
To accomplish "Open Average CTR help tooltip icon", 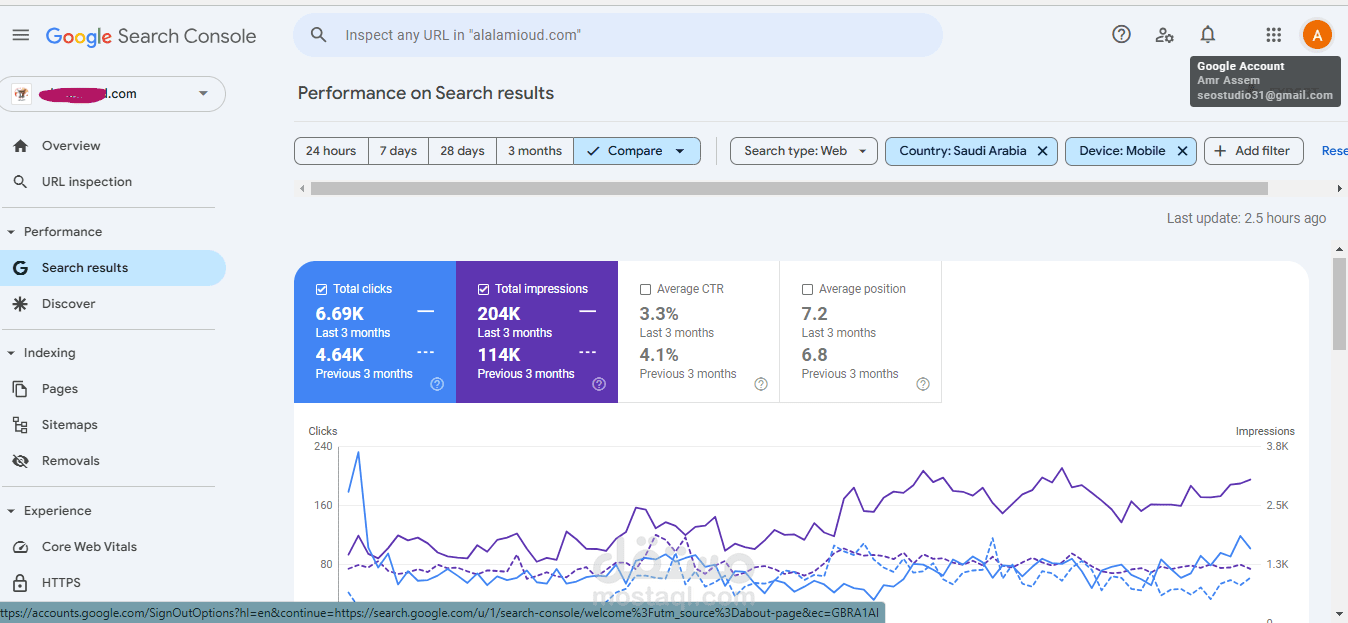I will coord(761,384).
